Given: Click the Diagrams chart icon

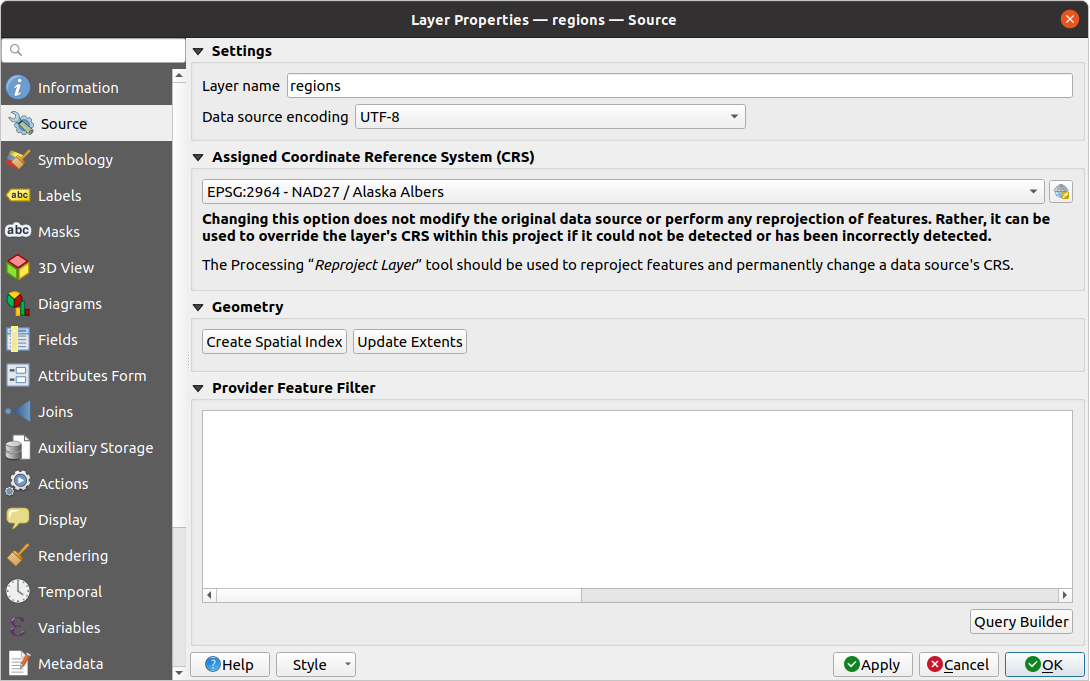Looking at the screenshot, I should pyautogui.click(x=18, y=304).
